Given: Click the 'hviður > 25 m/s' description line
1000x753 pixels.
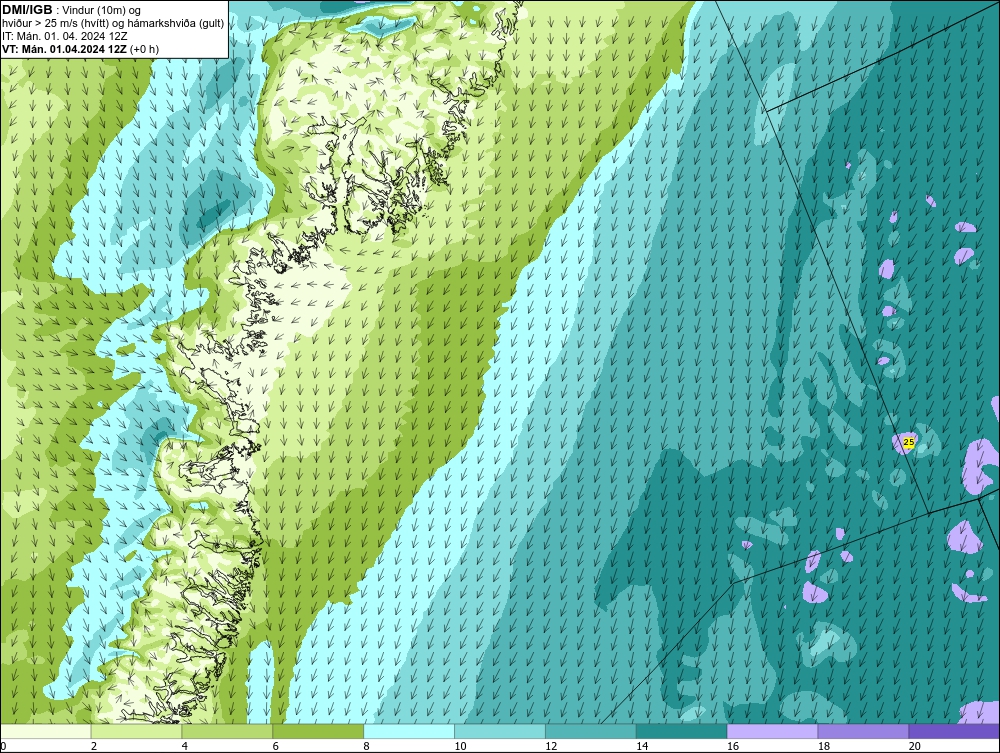Looking at the screenshot, I should [x=113, y=24].
